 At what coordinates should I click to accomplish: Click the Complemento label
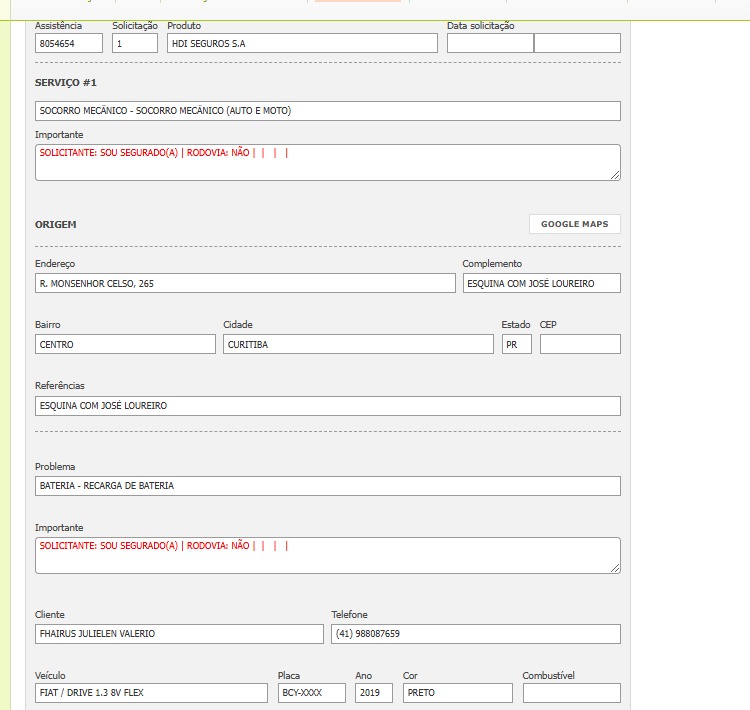[492, 264]
